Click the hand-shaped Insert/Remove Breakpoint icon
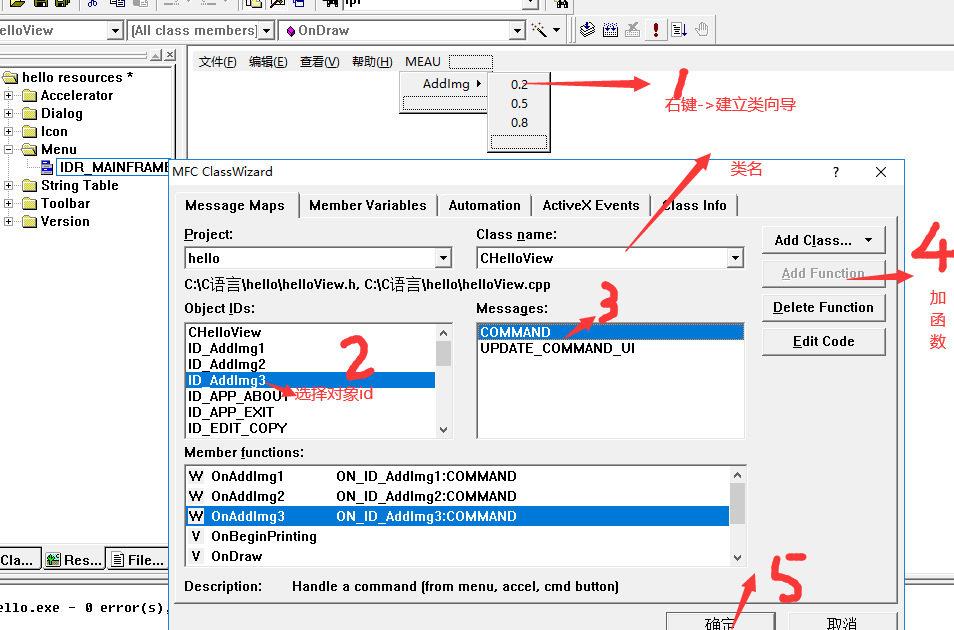The image size is (954, 630). [x=703, y=30]
